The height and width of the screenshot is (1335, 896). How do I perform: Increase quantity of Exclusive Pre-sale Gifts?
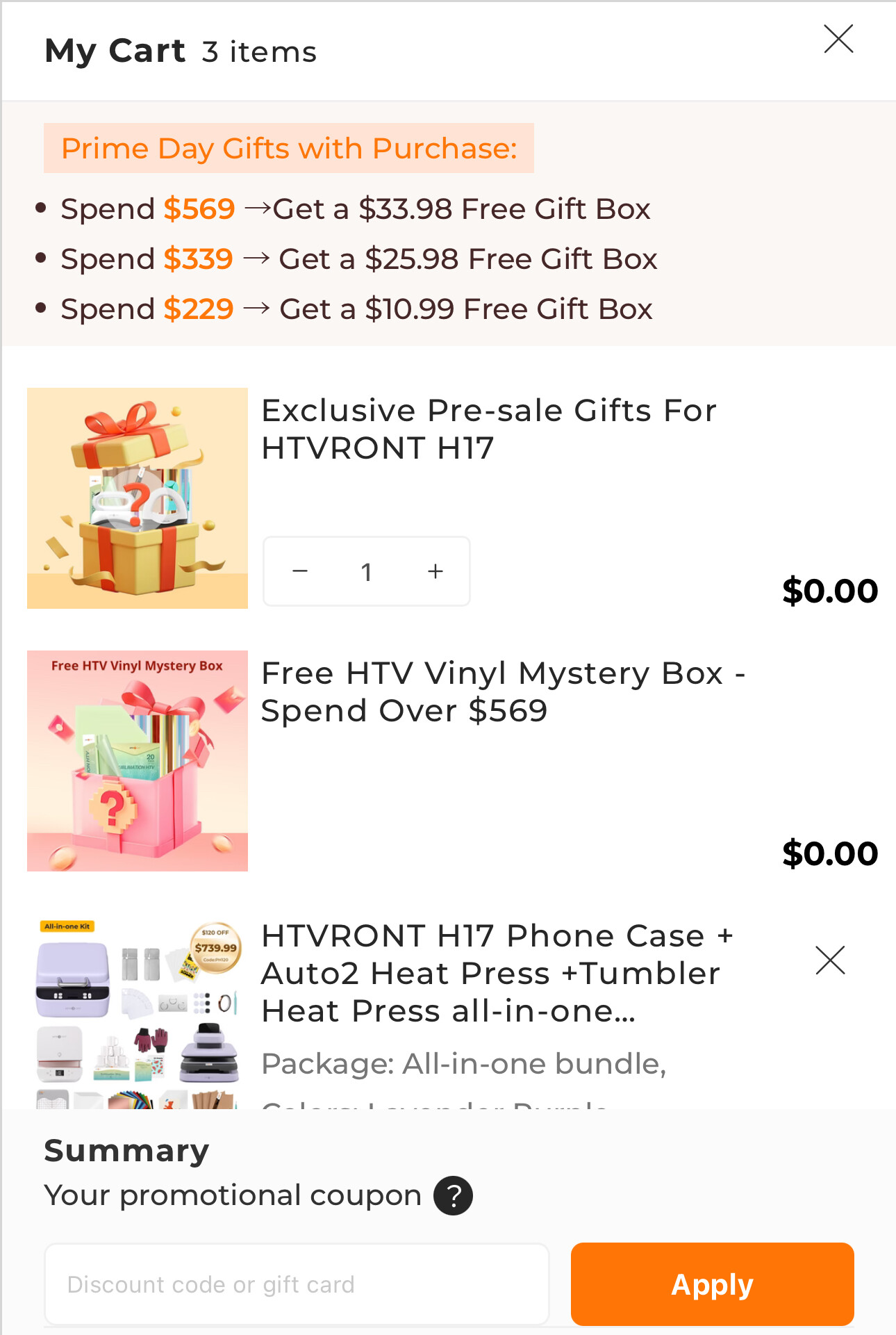pyautogui.click(x=435, y=571)
